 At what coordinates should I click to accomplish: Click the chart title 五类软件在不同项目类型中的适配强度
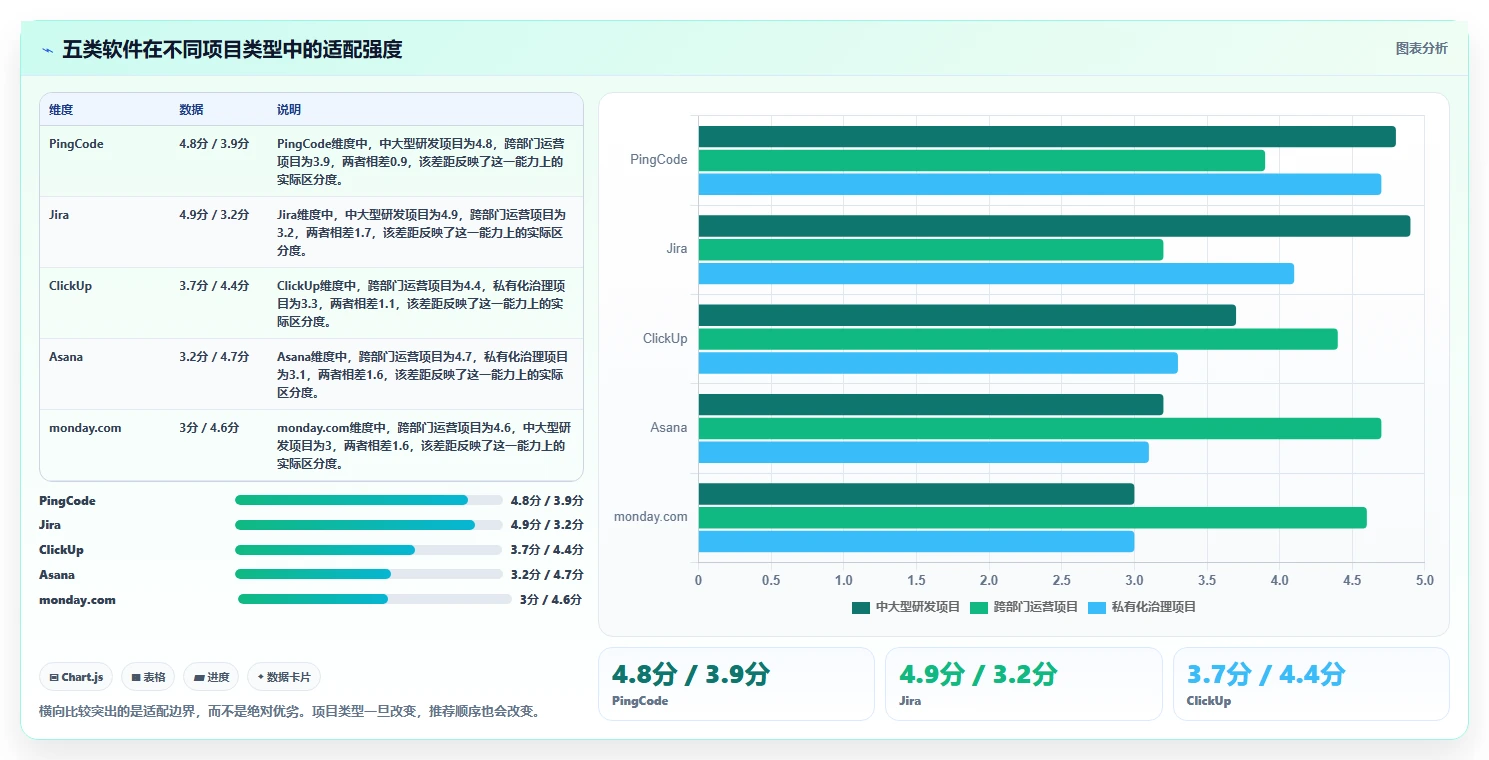[x=232, y=50]
